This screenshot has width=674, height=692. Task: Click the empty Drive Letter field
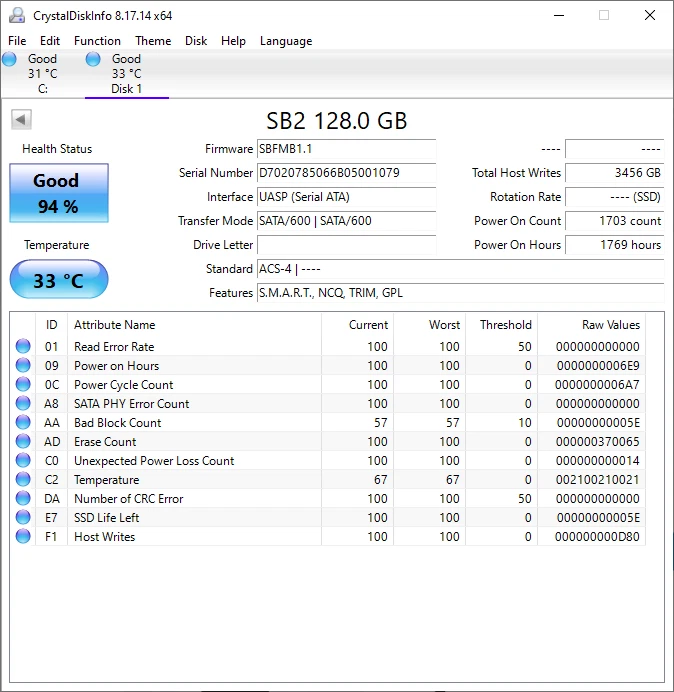[346, 245]
